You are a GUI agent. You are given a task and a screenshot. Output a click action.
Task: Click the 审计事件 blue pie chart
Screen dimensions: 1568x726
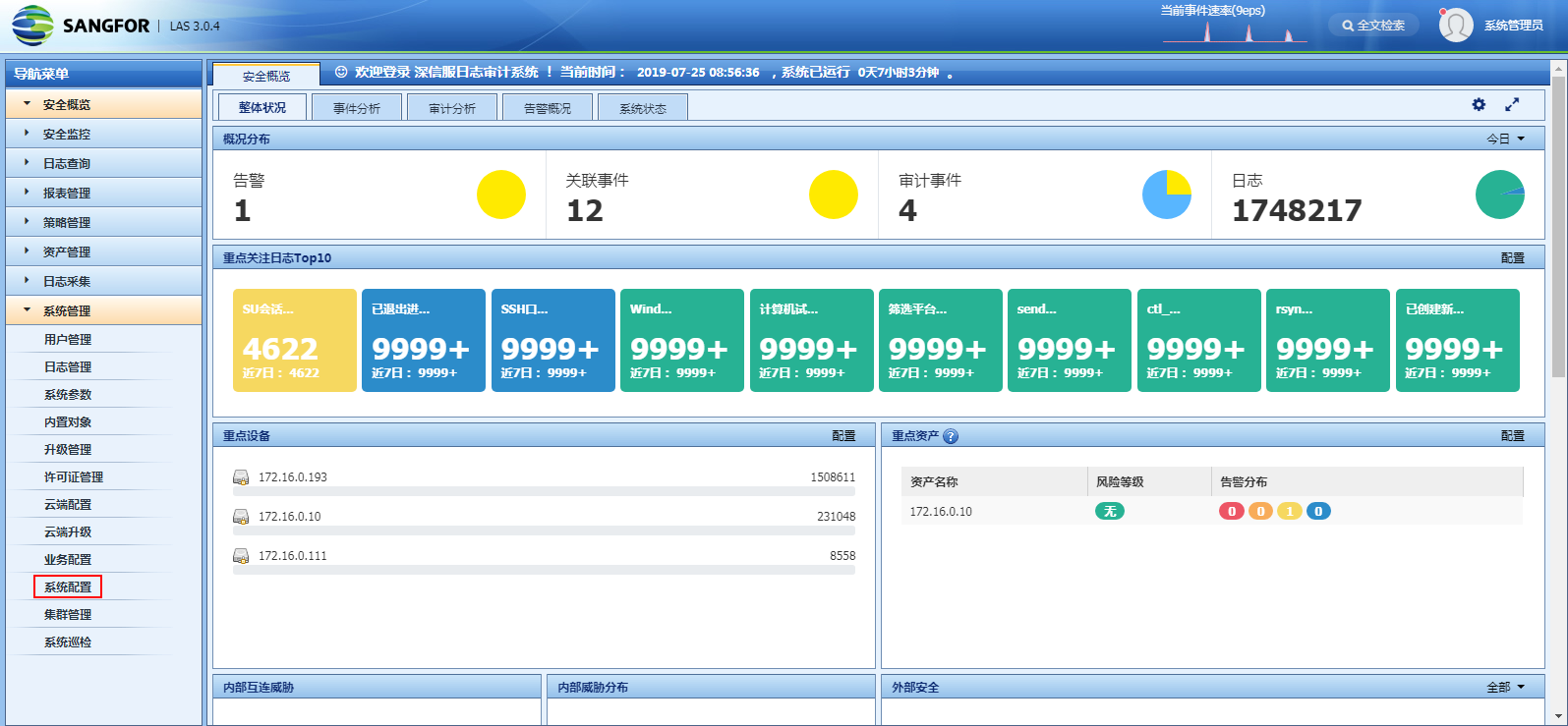coord(1167,195)
